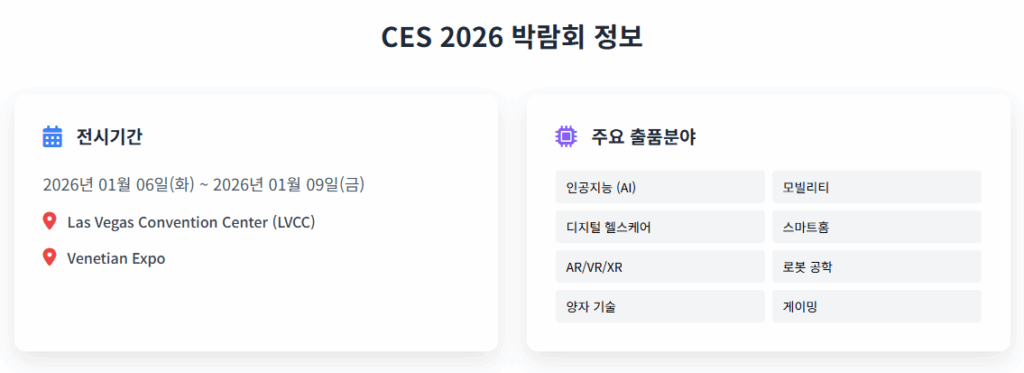Select the 인공지능 (AI) category tag
The height and width of the screenshot is (373, 1024).
(x=660, y=187)
